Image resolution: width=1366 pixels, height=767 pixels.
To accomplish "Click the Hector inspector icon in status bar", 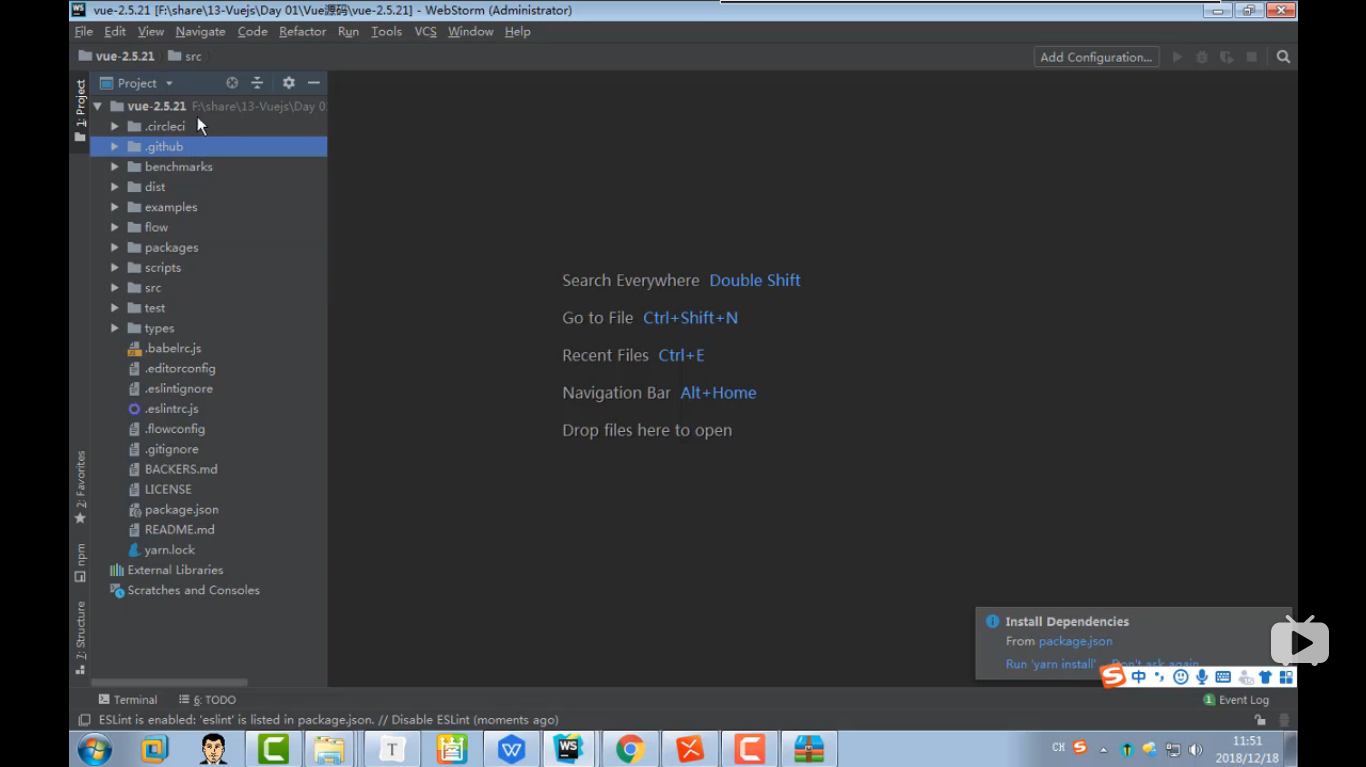I will pos(1284,720).
